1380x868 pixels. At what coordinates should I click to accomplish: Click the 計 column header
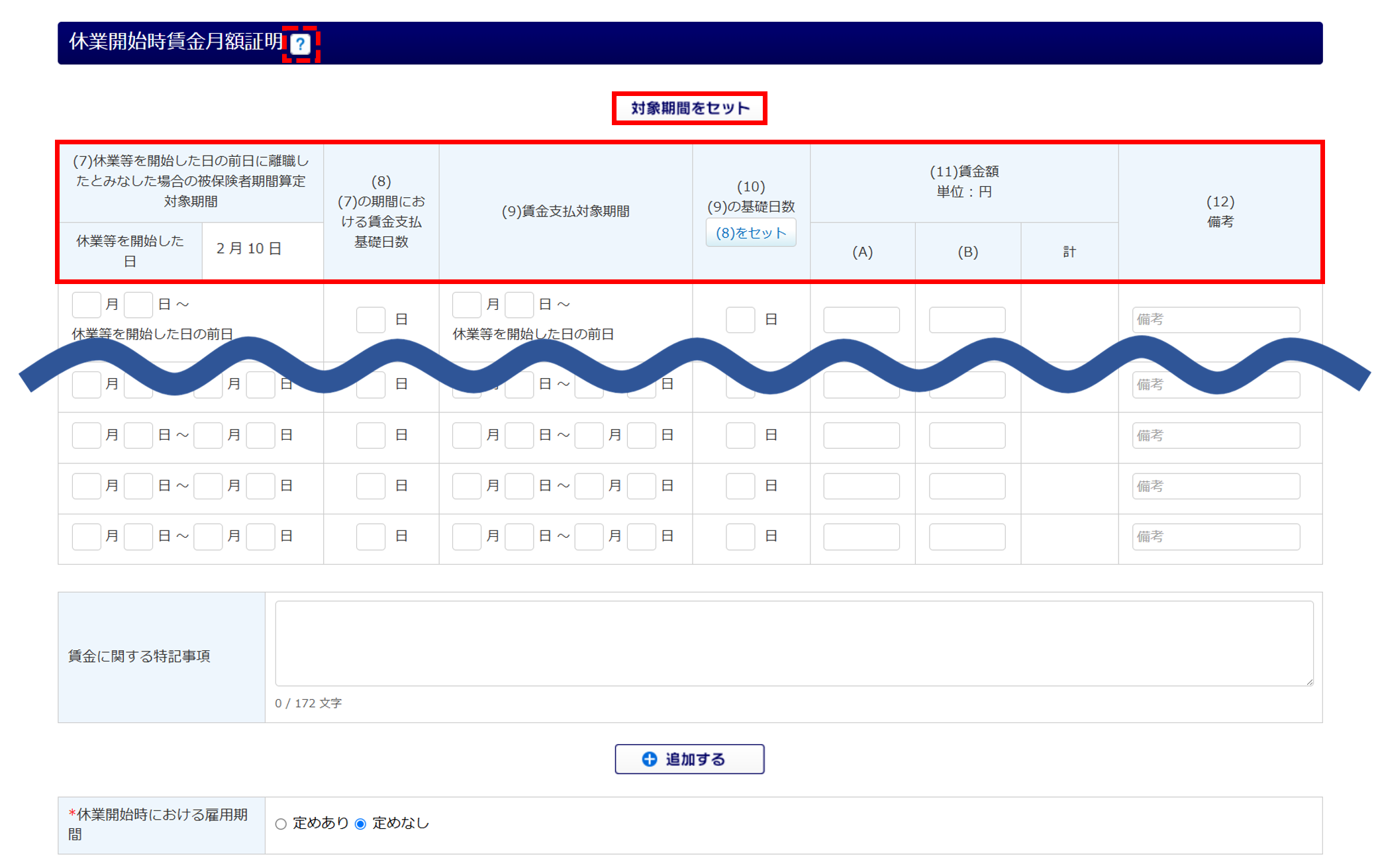pos(1069,252)
